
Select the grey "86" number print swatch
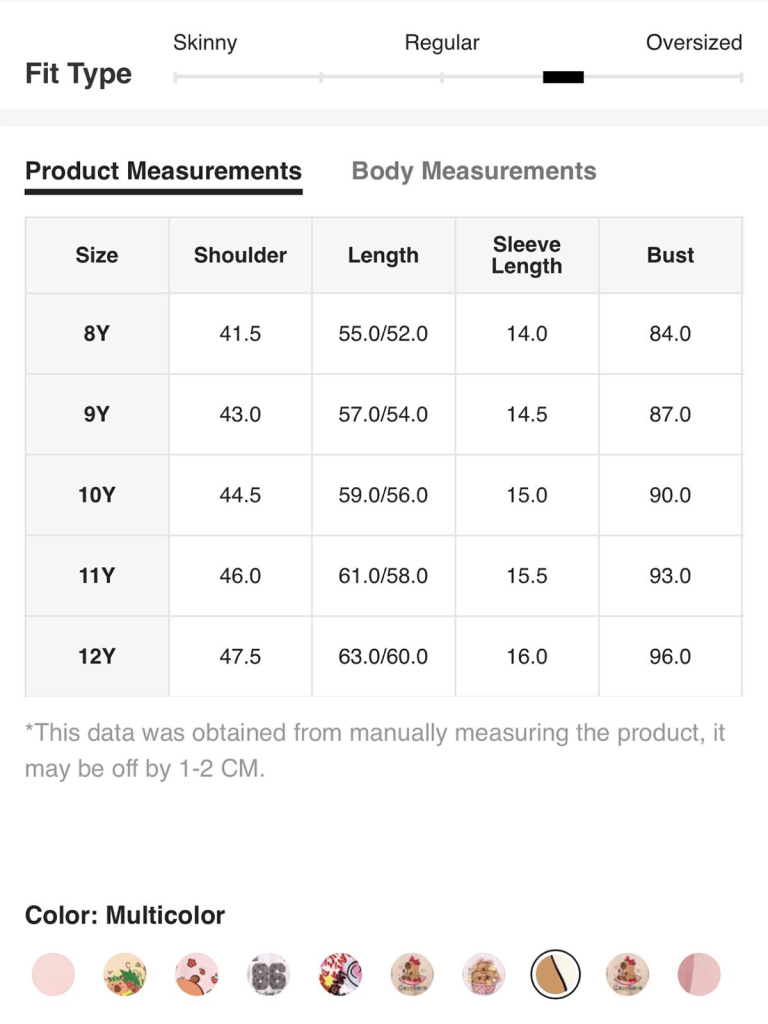tap(268, 974)
